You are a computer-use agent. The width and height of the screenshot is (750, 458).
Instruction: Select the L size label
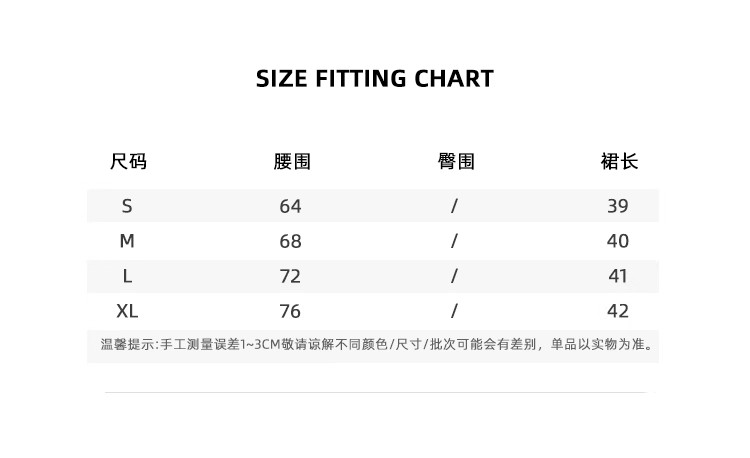click(x=127, y=276)
